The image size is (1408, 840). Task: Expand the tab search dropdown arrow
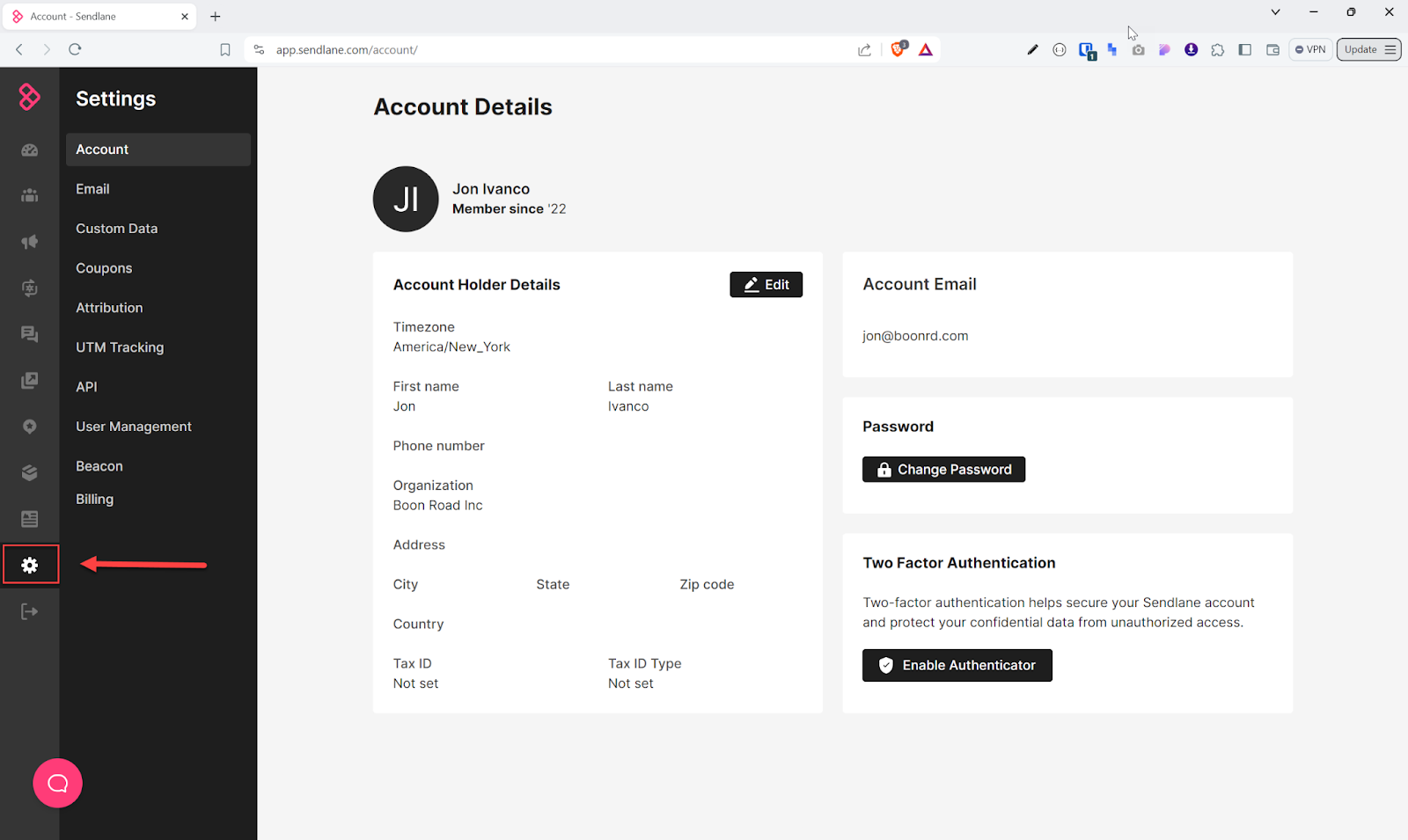pyautogui.click(x=1275, y=12)
